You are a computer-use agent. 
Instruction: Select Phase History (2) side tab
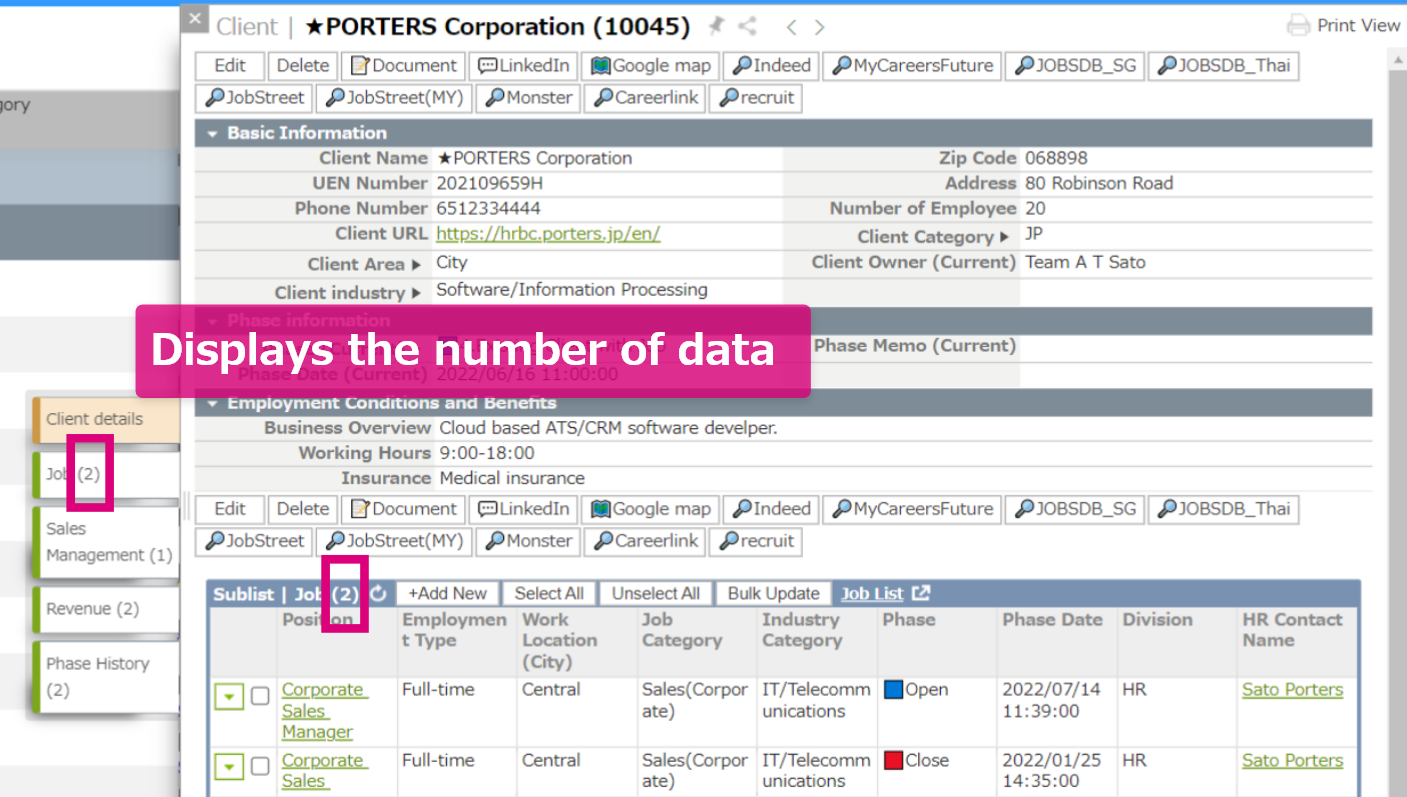(x=106, y=677)
